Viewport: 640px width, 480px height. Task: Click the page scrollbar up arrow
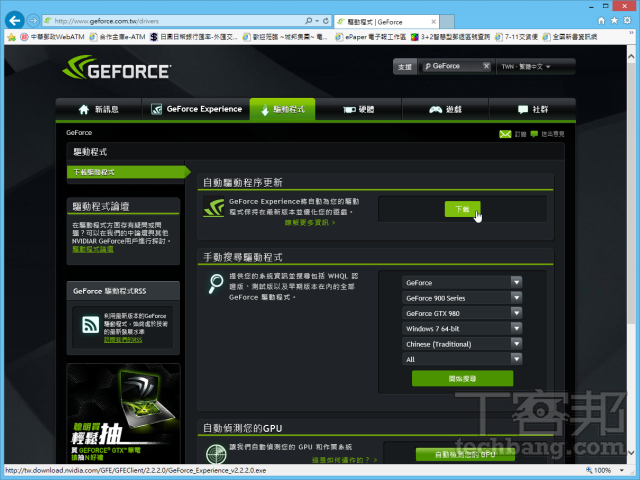click(631, 57)
